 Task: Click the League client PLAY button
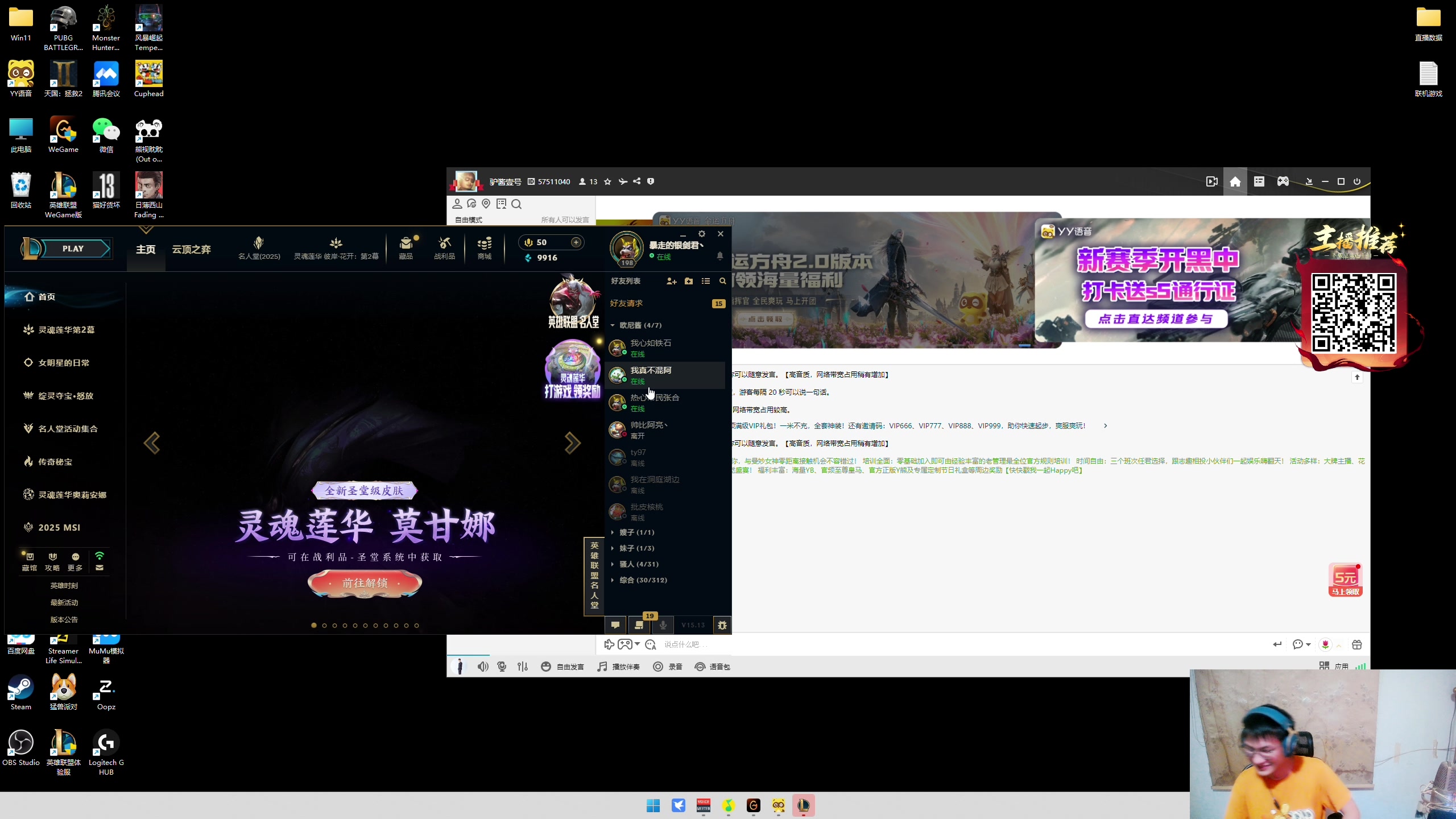pos(73,249)
